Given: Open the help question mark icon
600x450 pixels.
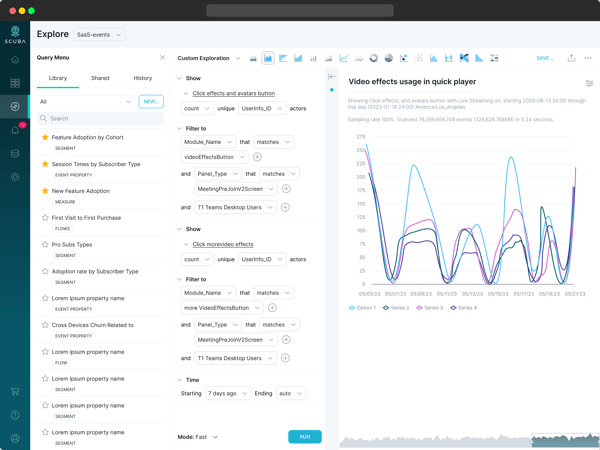Looking at the screenshot, I should 15,415.
